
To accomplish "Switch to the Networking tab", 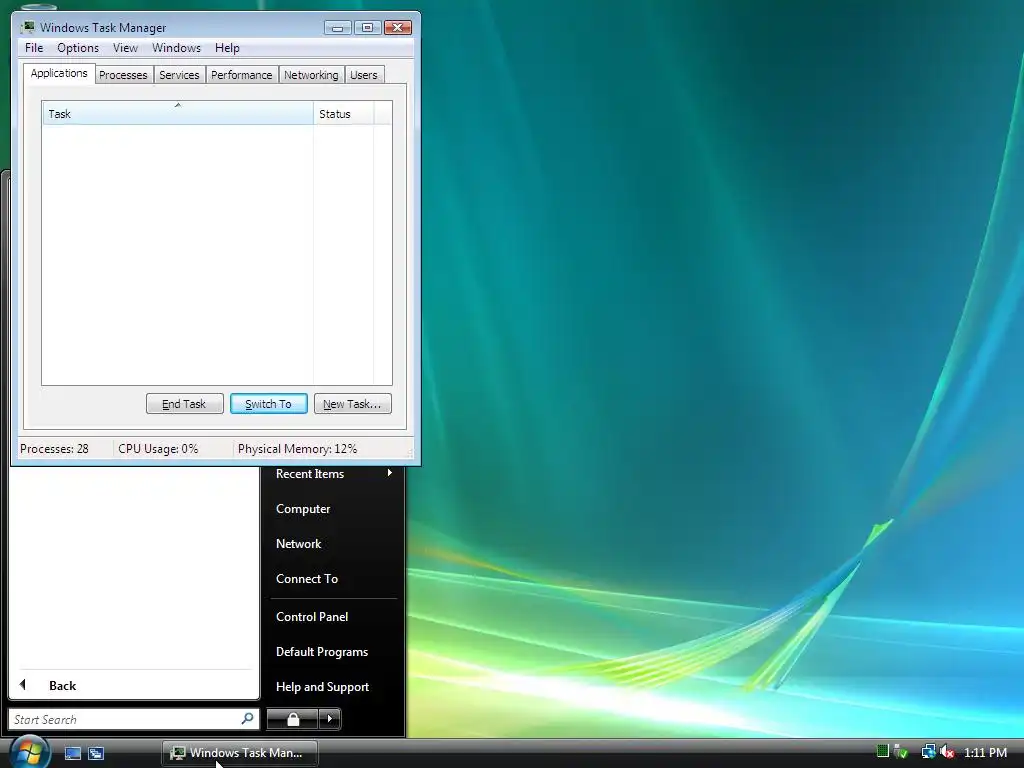I will (x=311, y=75).
